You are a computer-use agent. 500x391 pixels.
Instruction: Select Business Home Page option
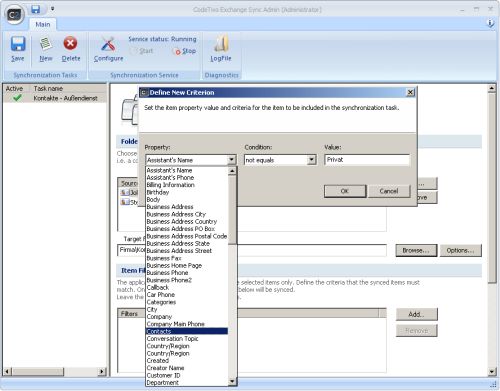[187, 266]
